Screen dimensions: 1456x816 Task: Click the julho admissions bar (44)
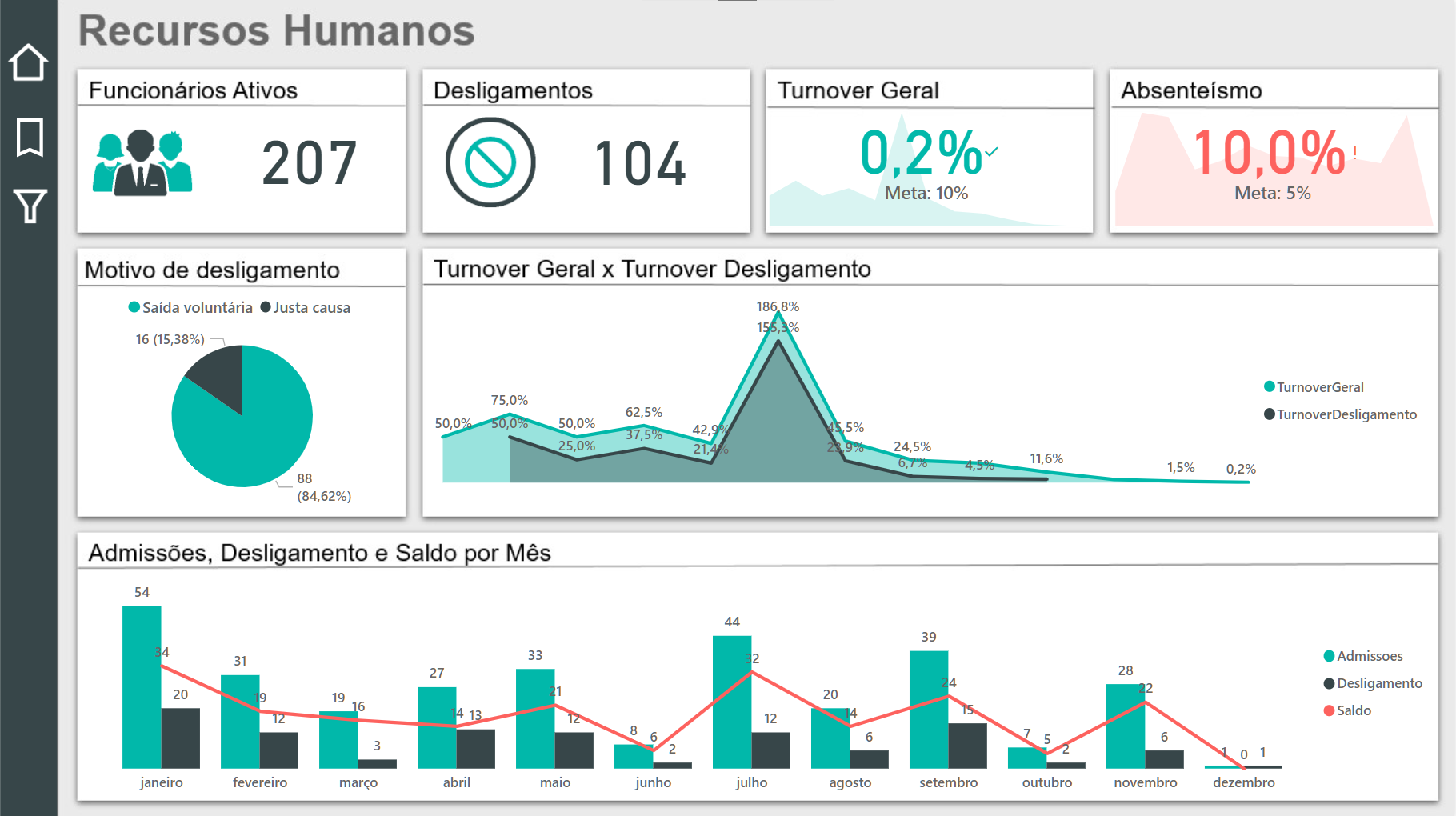point(732,702)
